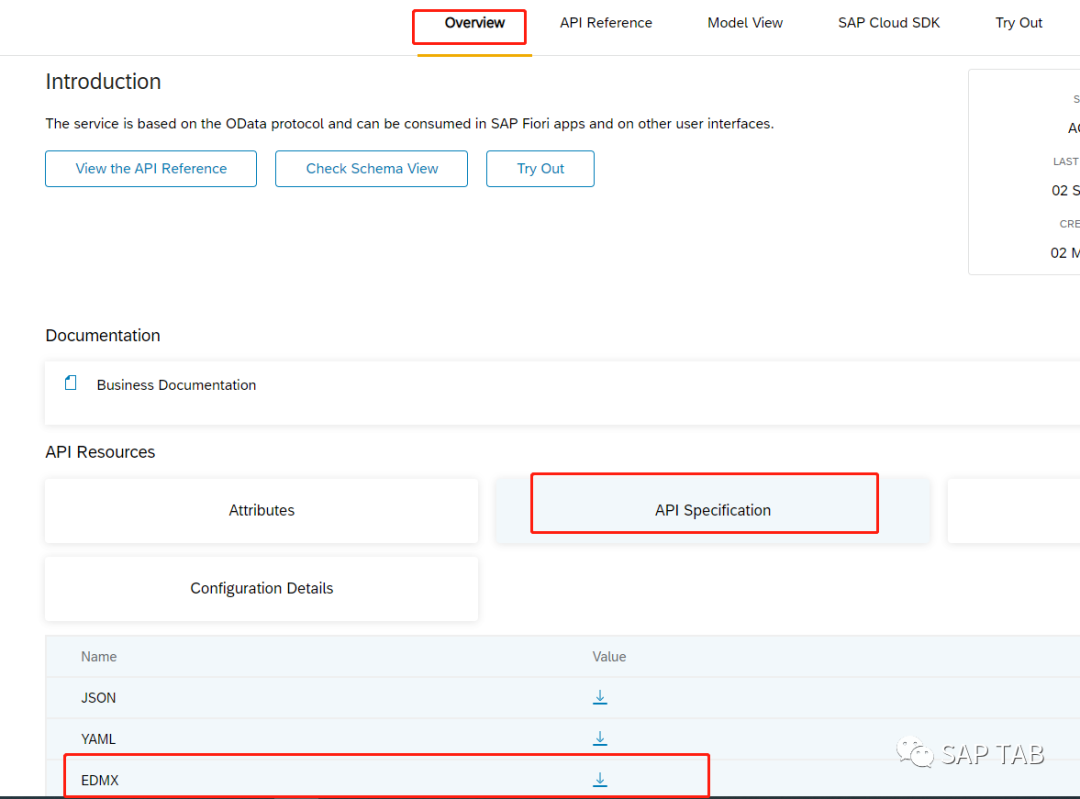
Task: Click View the API Reference button
Action: tap(151, 169)
